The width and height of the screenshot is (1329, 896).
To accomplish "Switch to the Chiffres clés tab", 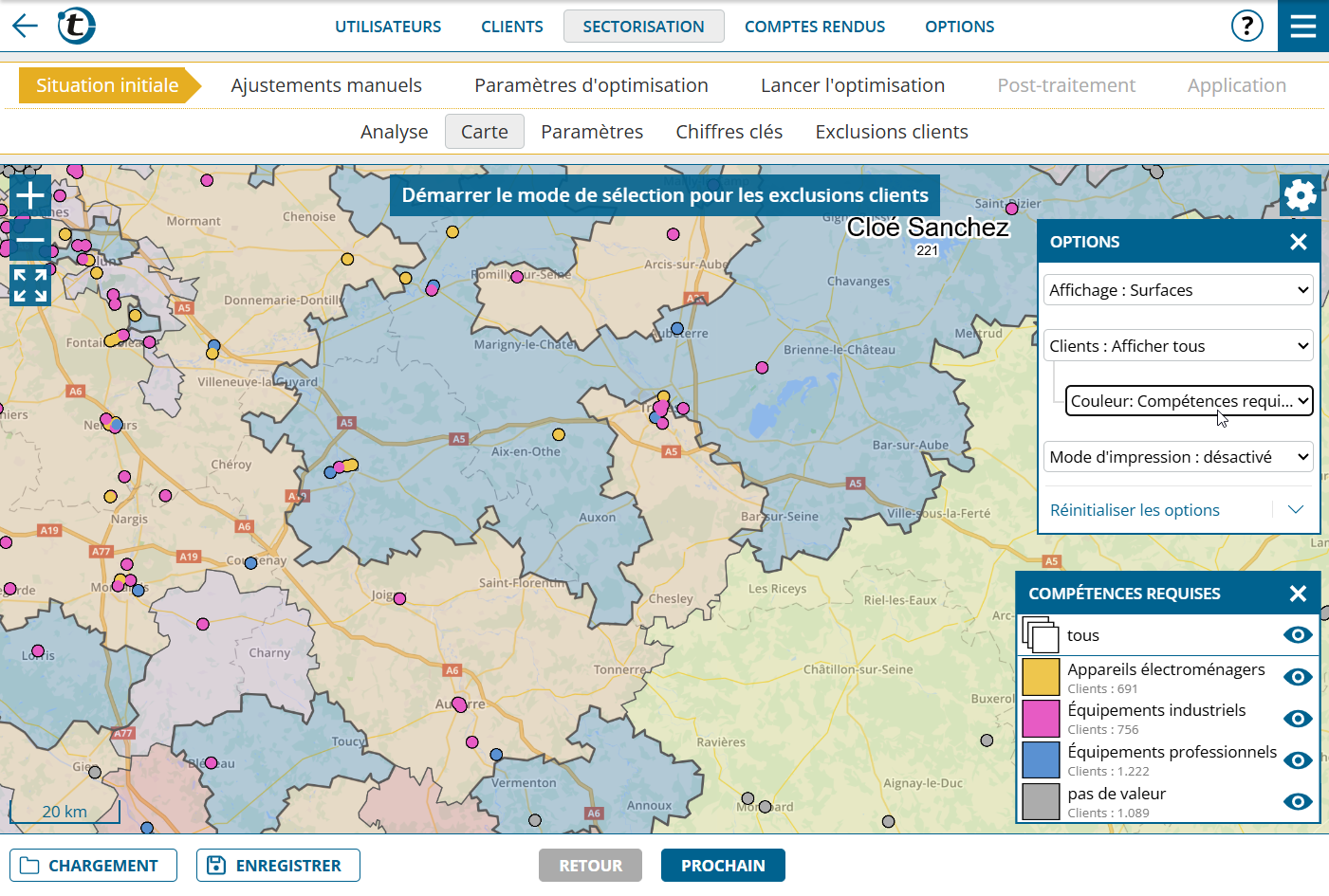I will click(729, 132).
